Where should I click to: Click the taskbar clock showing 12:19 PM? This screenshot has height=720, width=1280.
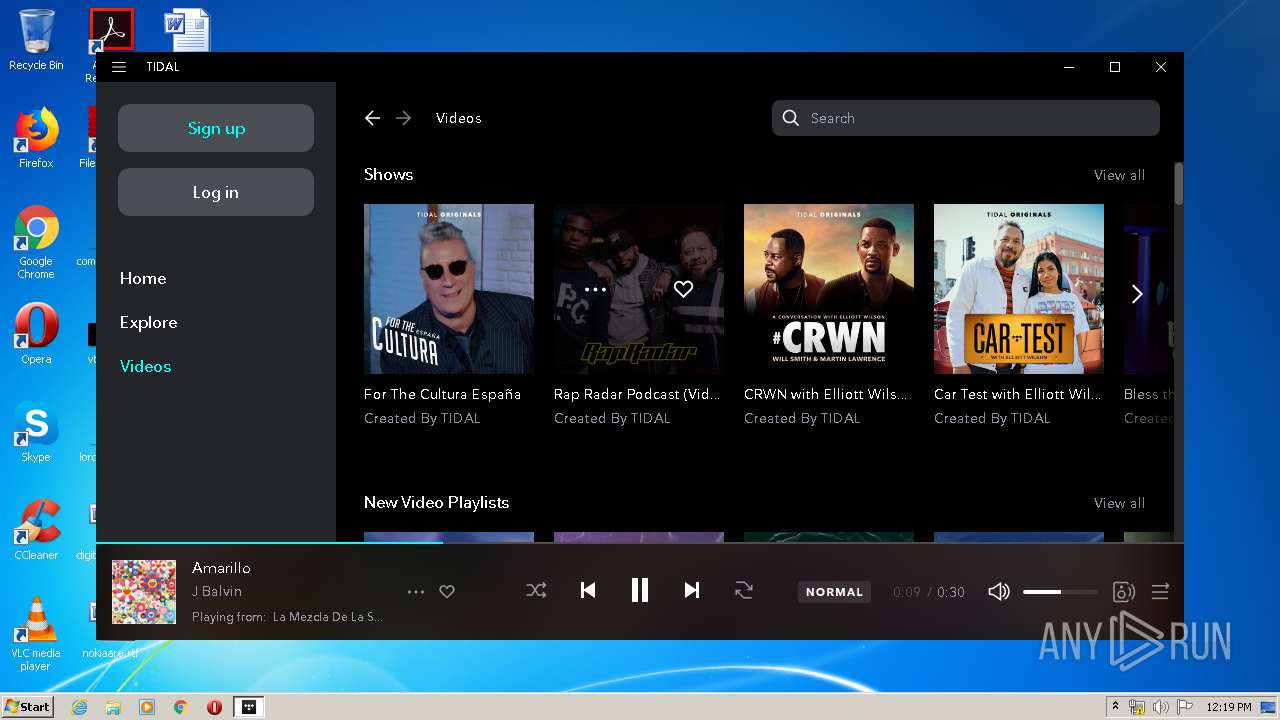tap(1229, 707)
